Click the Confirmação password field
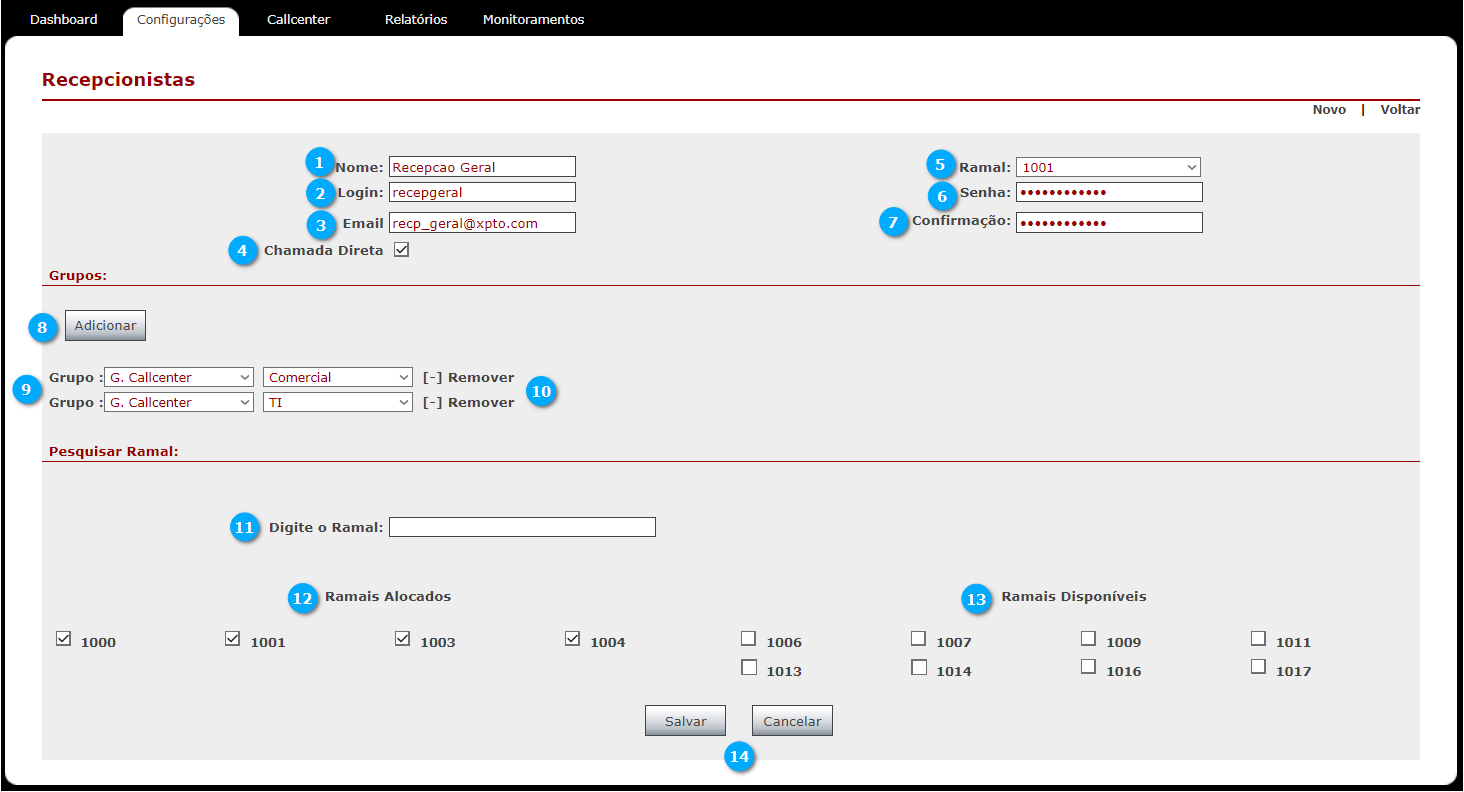 tap(1109, 223)
